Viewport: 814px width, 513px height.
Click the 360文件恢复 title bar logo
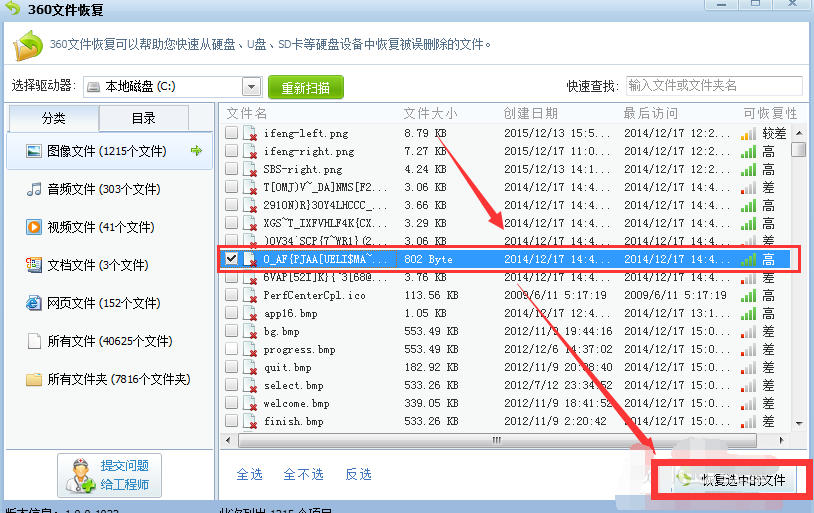click(x=12, y=8)
